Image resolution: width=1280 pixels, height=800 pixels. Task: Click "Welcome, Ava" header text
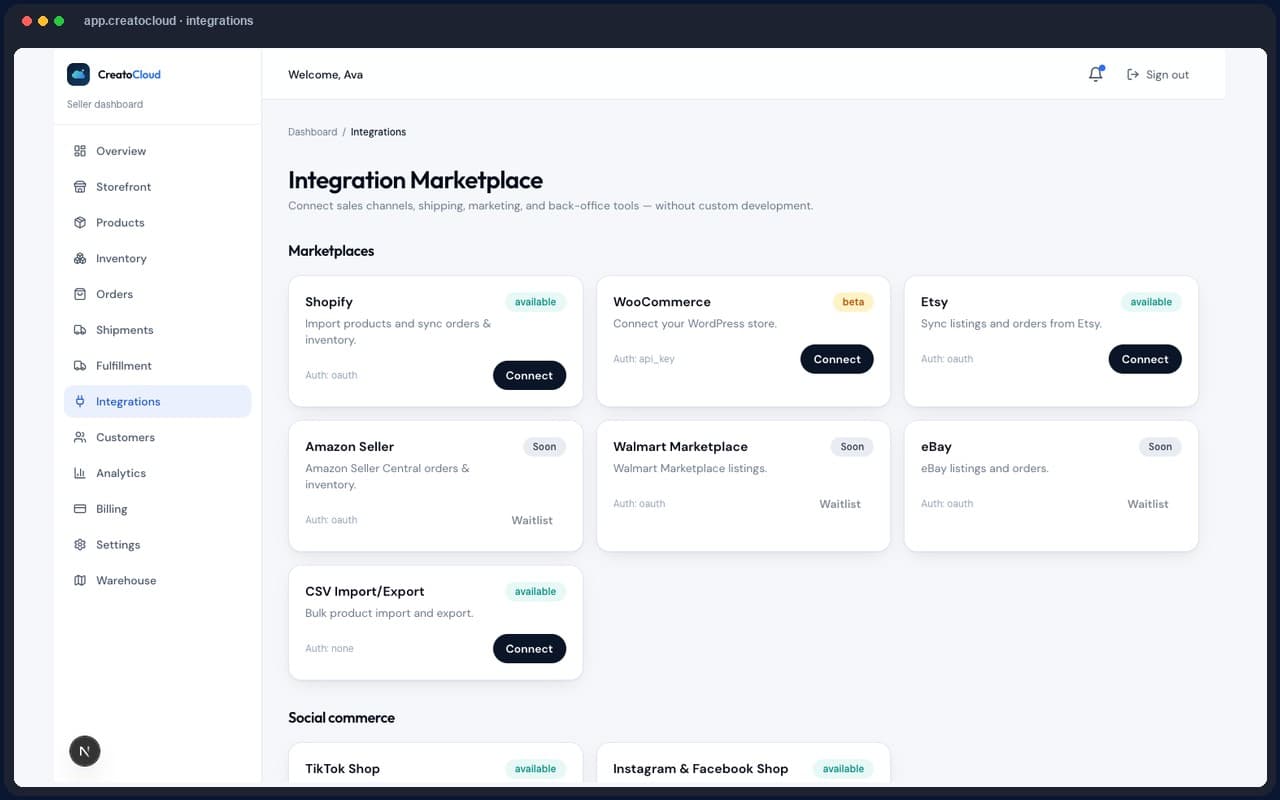pyautogui.click(x=325, y=75)
